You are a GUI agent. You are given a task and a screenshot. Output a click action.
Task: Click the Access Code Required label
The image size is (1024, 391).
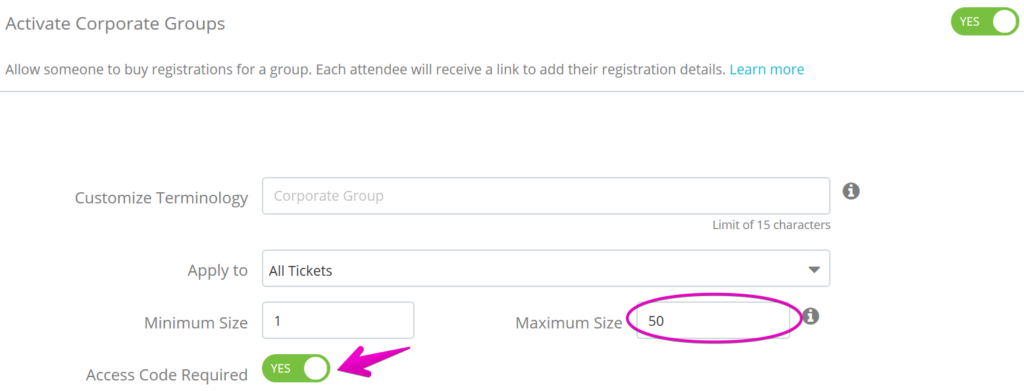coord(167,375)
